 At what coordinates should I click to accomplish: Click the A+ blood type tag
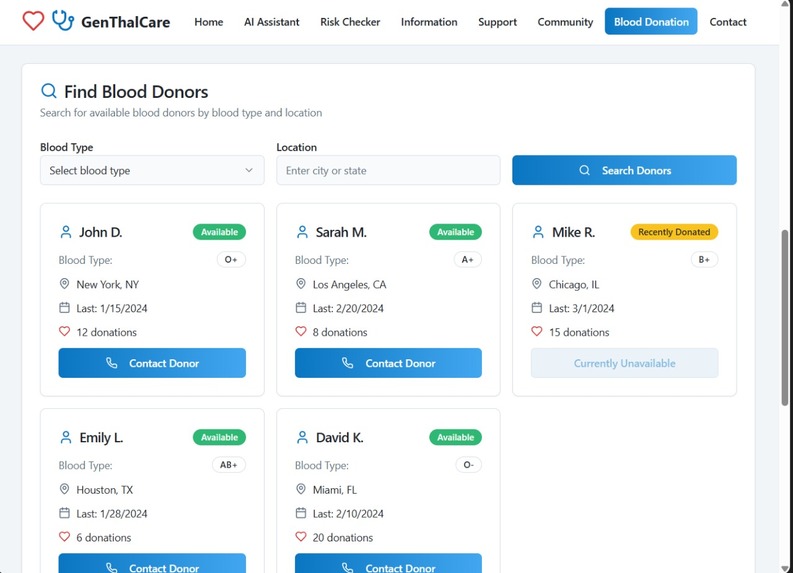click(x=467, y=259)
